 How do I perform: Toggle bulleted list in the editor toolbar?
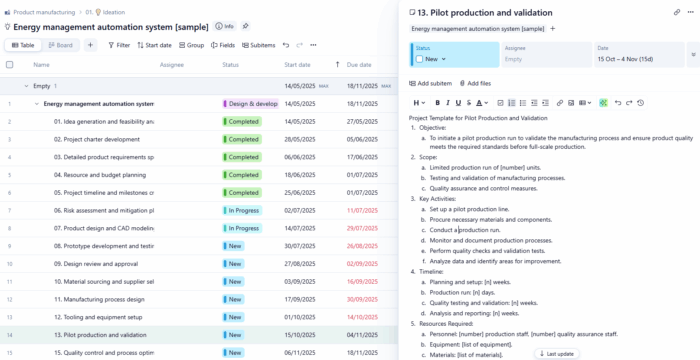[523, 103]
